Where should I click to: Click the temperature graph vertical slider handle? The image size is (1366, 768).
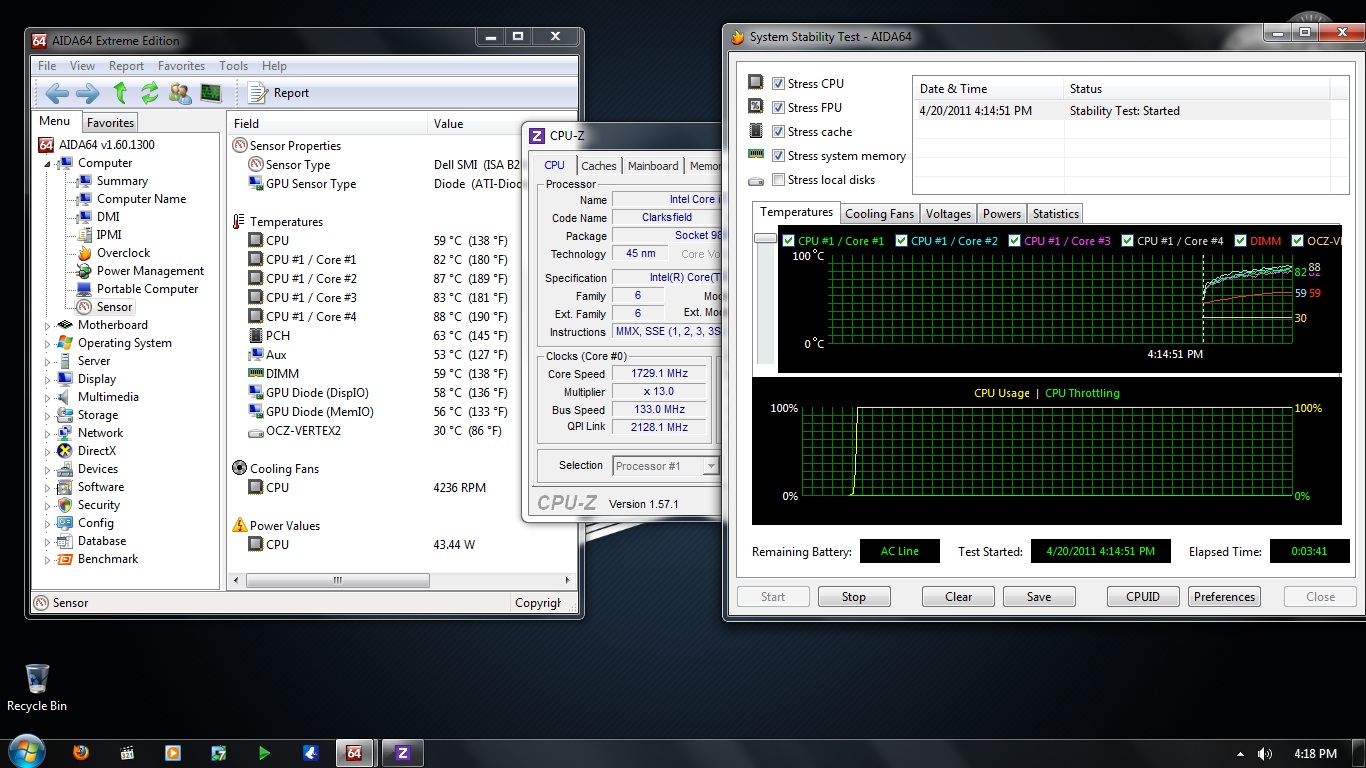(x=765, y=239)
